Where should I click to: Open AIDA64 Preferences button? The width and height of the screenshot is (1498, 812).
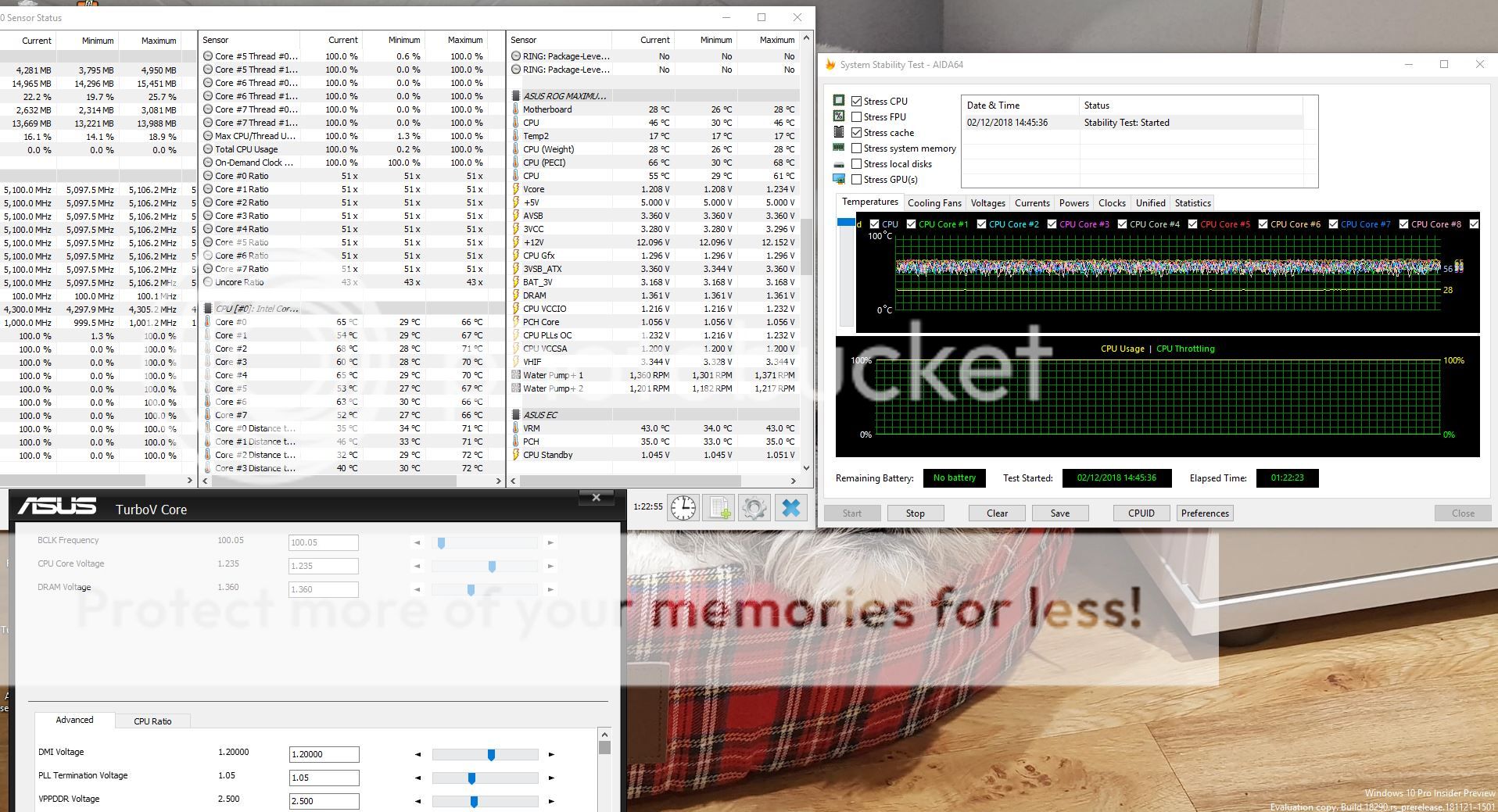1205,513
